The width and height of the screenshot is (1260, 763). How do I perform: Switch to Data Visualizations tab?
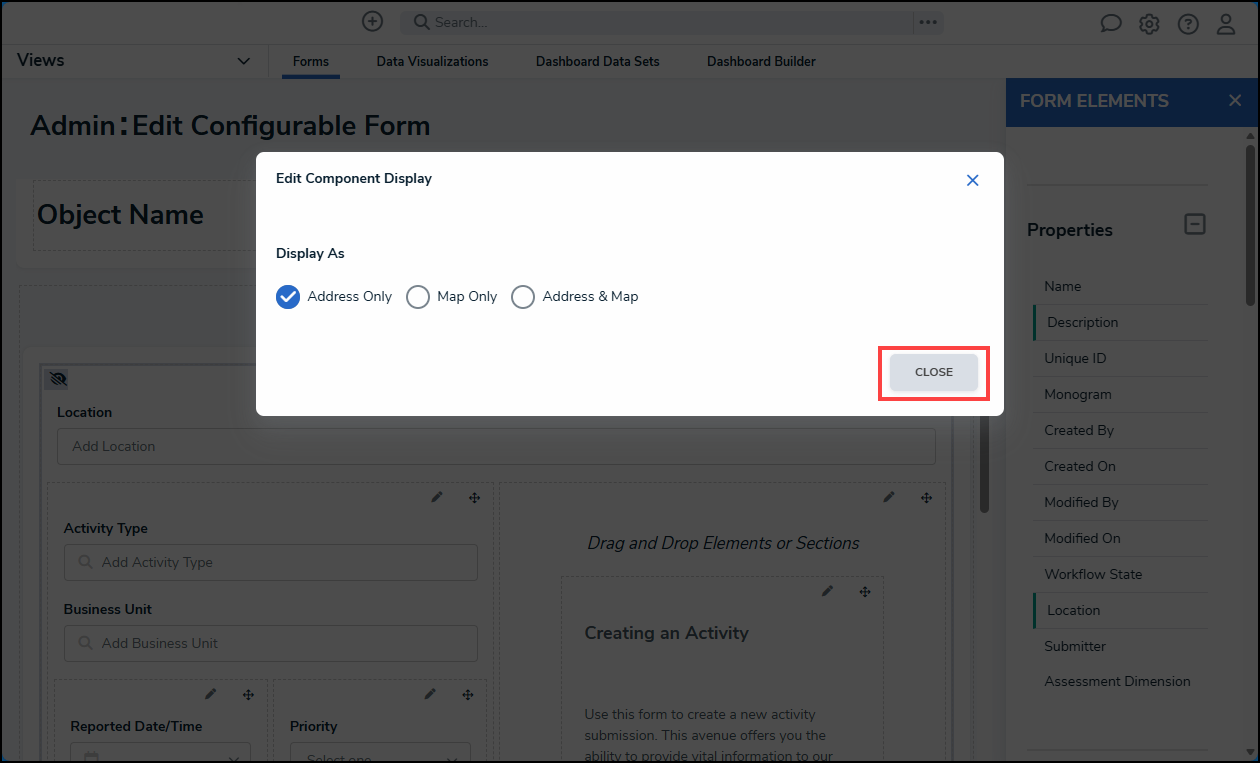(x=432, y=62)
